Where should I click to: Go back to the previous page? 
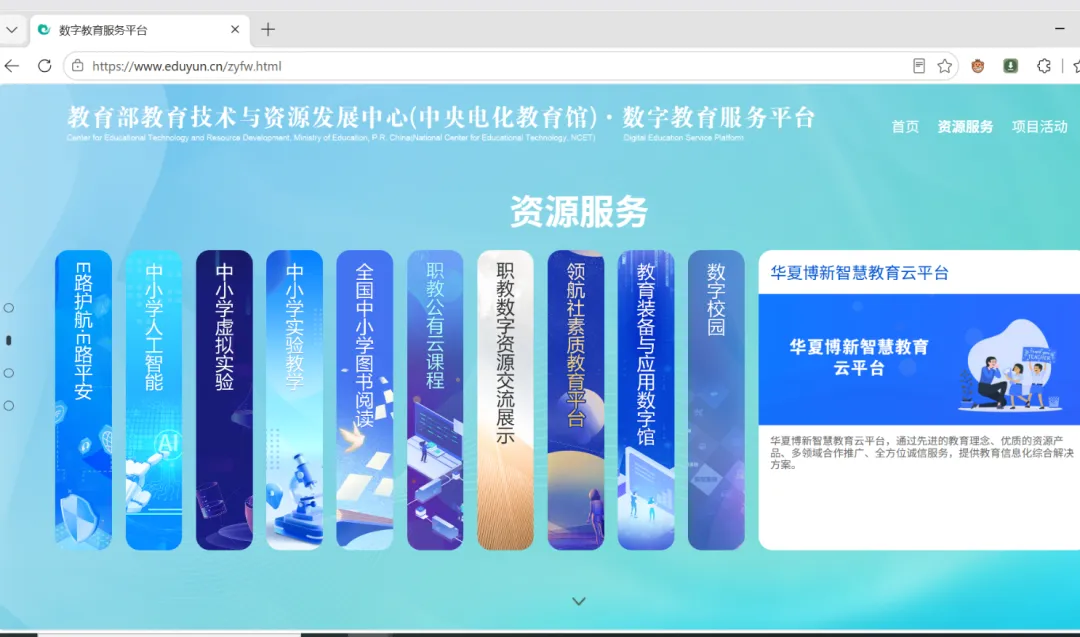tap(12, 66)
